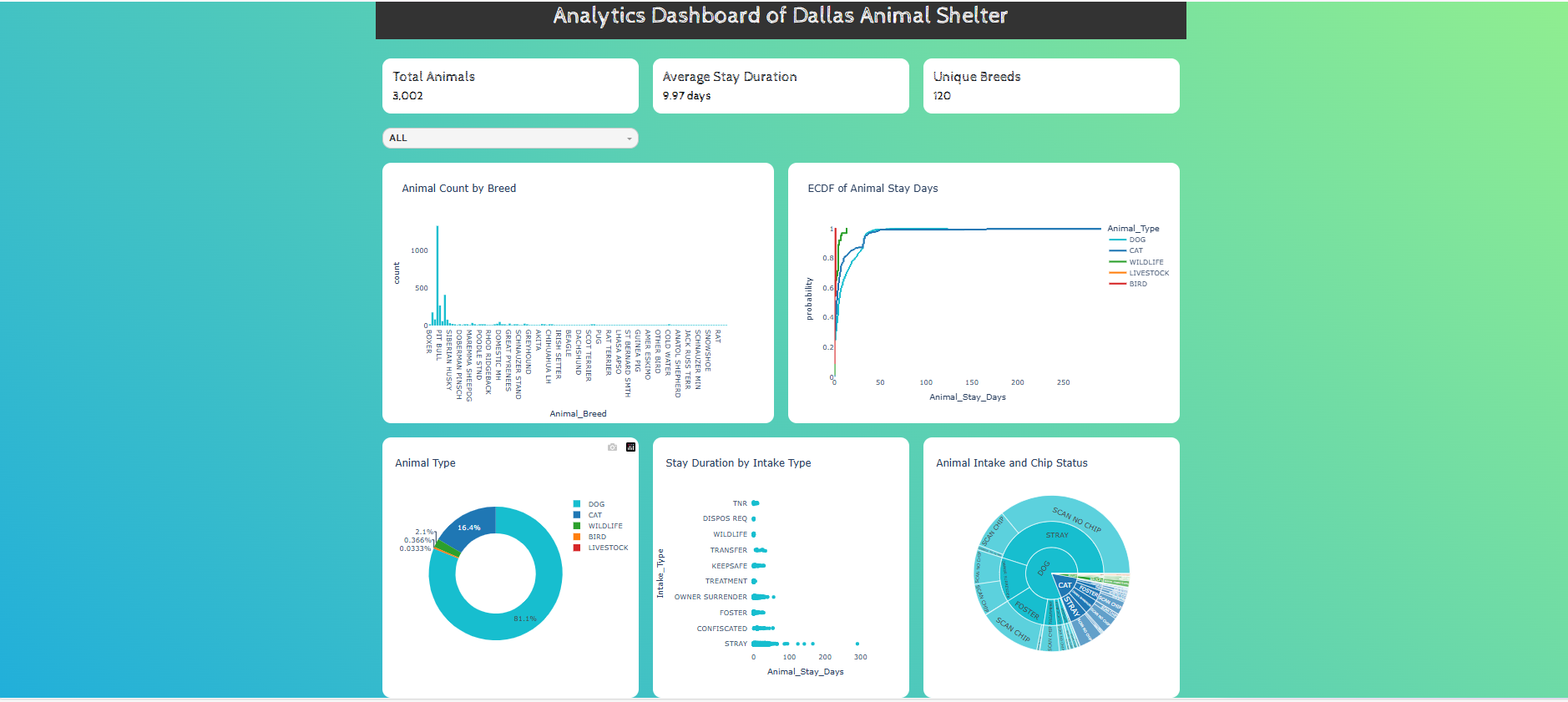Click the BIRD orange swatch in donut legend
The width and height of the screenshot is (1568, 702).
(577, 537)
